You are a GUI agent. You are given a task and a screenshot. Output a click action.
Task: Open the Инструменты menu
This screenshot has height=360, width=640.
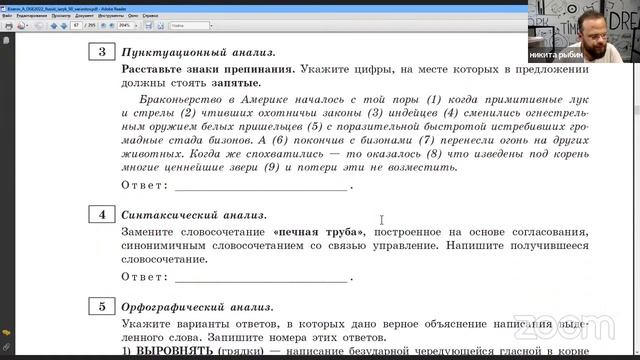[x=111, y=16]
